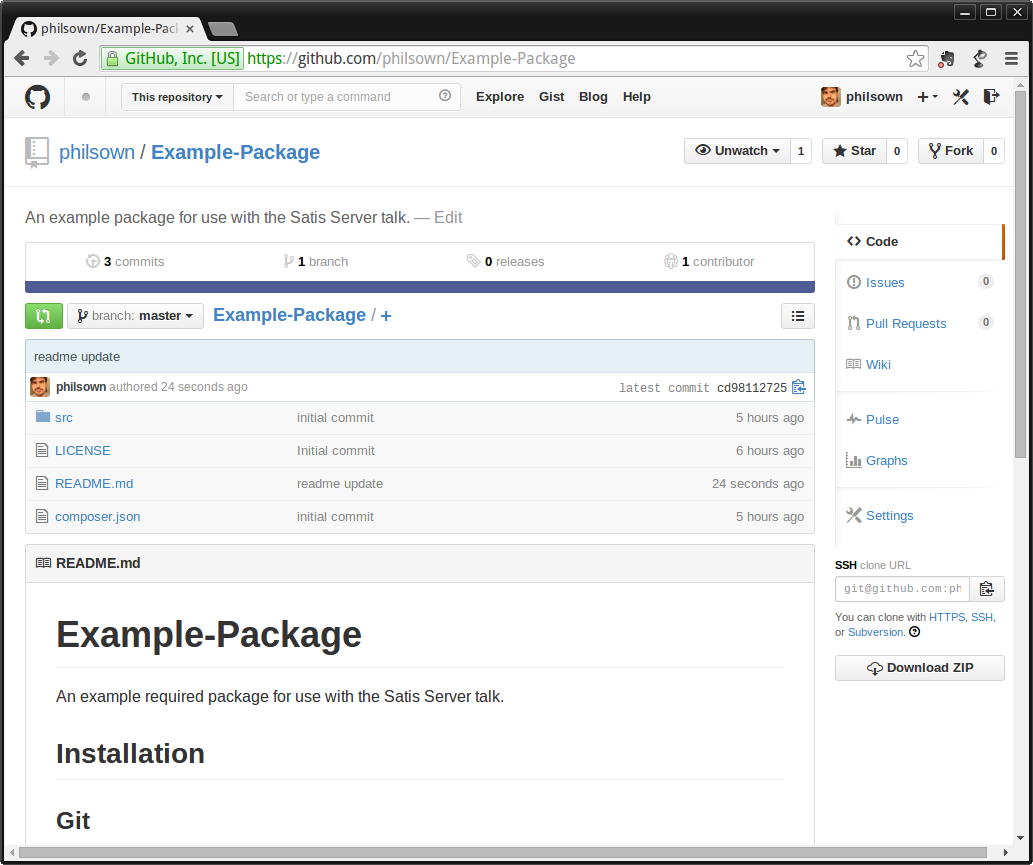Open Help in the top navigation
The height and width of the screenshot is (865, 1033).
click(636, 97)
